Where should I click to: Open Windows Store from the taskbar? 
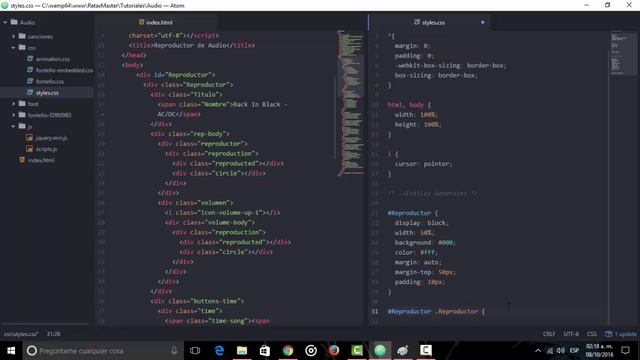[265, 351]
